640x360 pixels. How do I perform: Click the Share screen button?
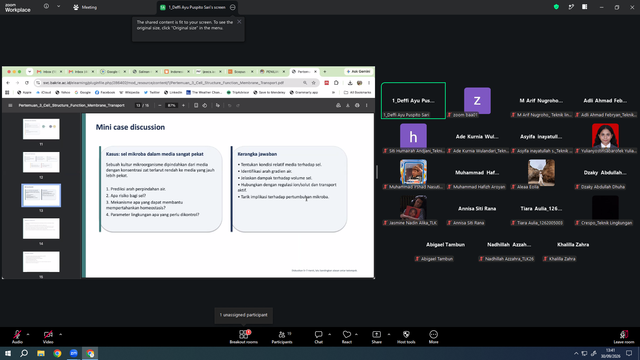(x=376, y=337)
